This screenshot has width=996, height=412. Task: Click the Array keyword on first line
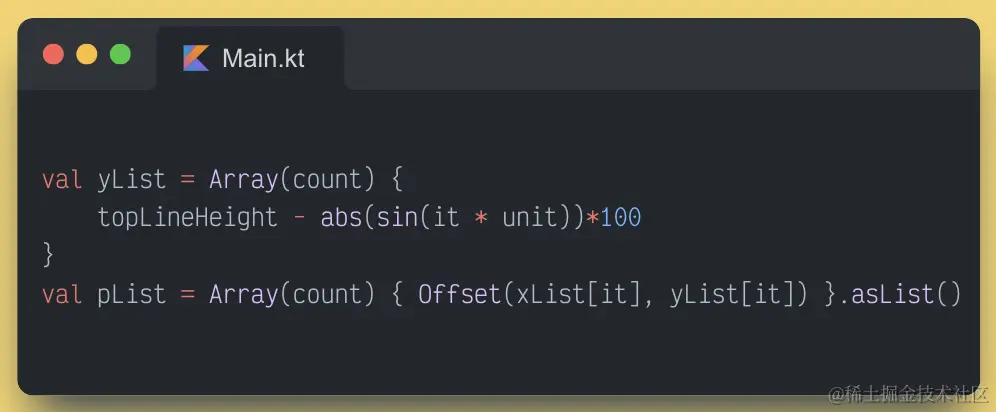(243, 180)
